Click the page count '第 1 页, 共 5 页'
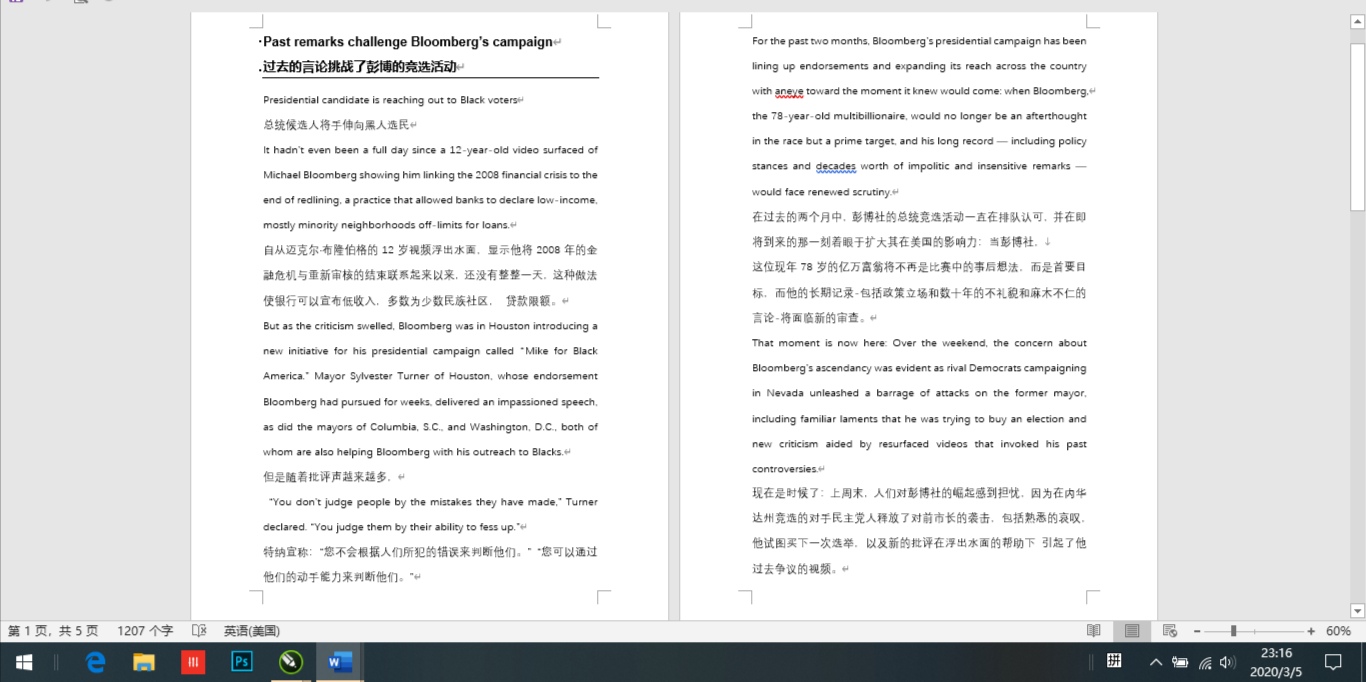The height and width of the screenshot is (682, 1366). pyautogui.click(x=53, y=631)
